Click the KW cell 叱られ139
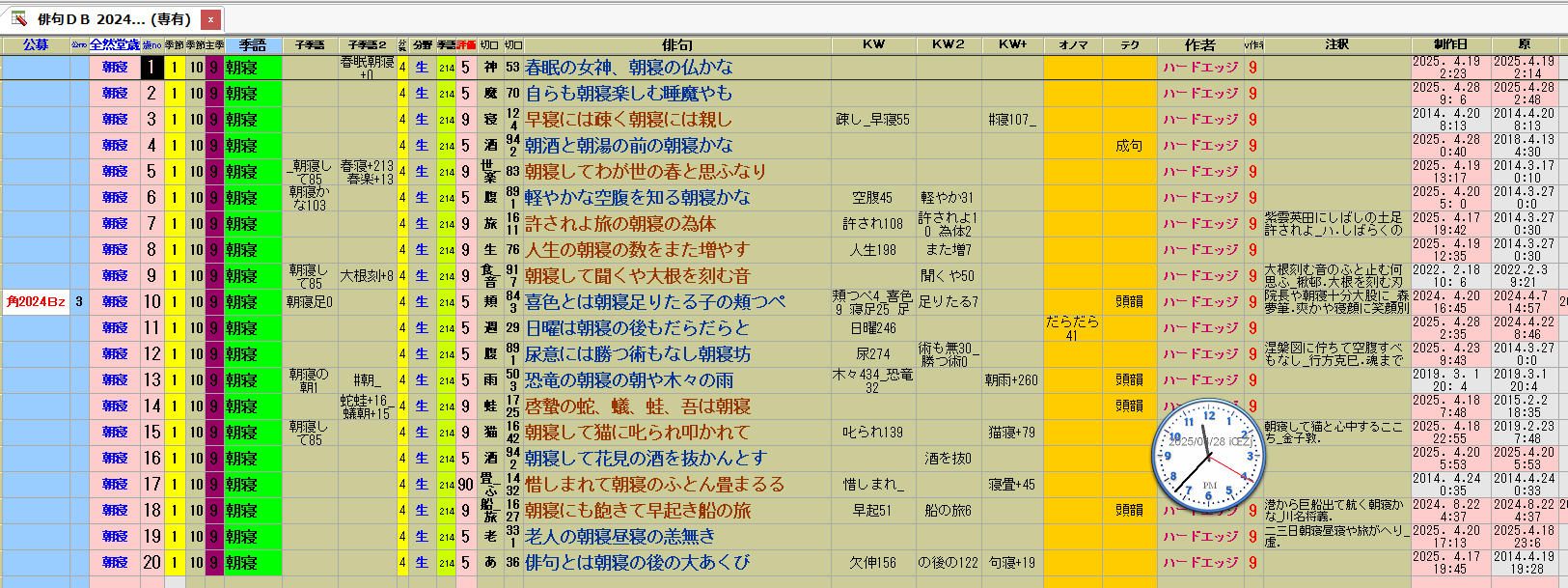This screenshot has height=588, width=1568. point(872,433)
